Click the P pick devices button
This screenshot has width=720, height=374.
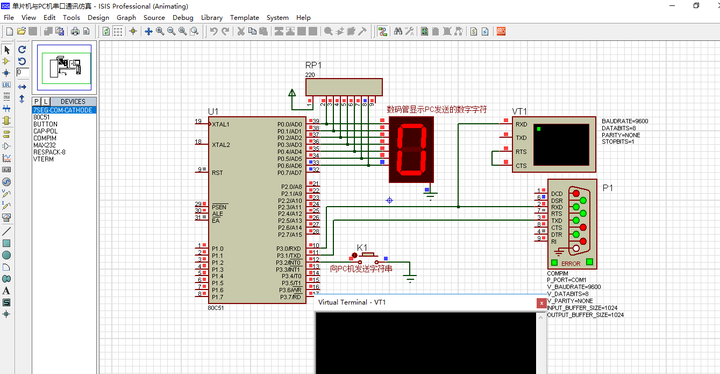(36, 102)
